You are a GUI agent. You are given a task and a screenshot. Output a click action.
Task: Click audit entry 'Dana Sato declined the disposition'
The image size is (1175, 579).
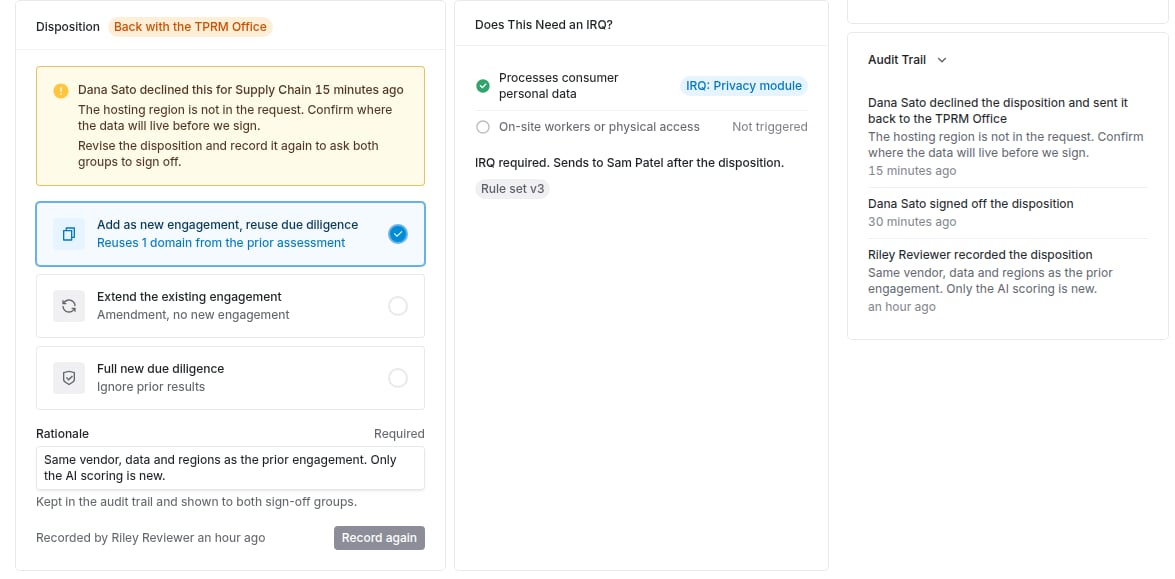[x=998, y=110]
